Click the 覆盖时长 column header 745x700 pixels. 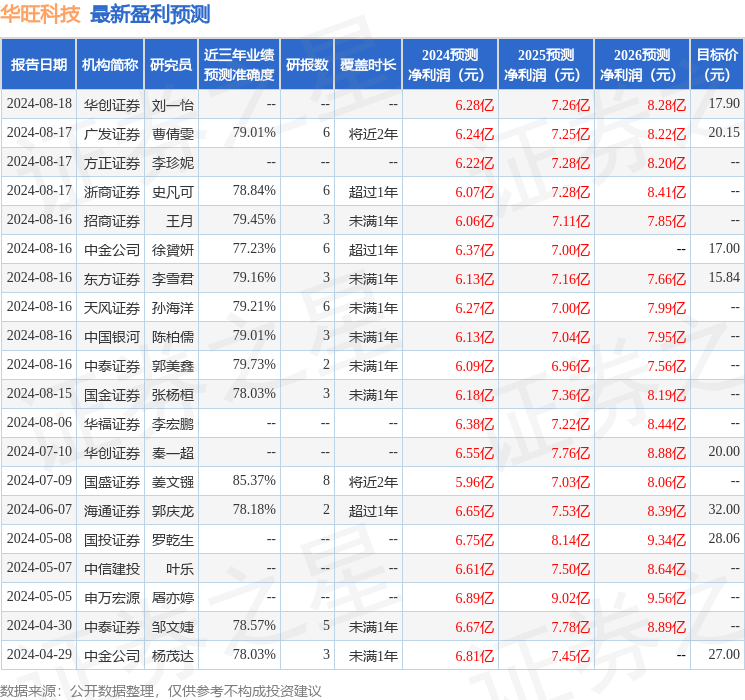368,65
